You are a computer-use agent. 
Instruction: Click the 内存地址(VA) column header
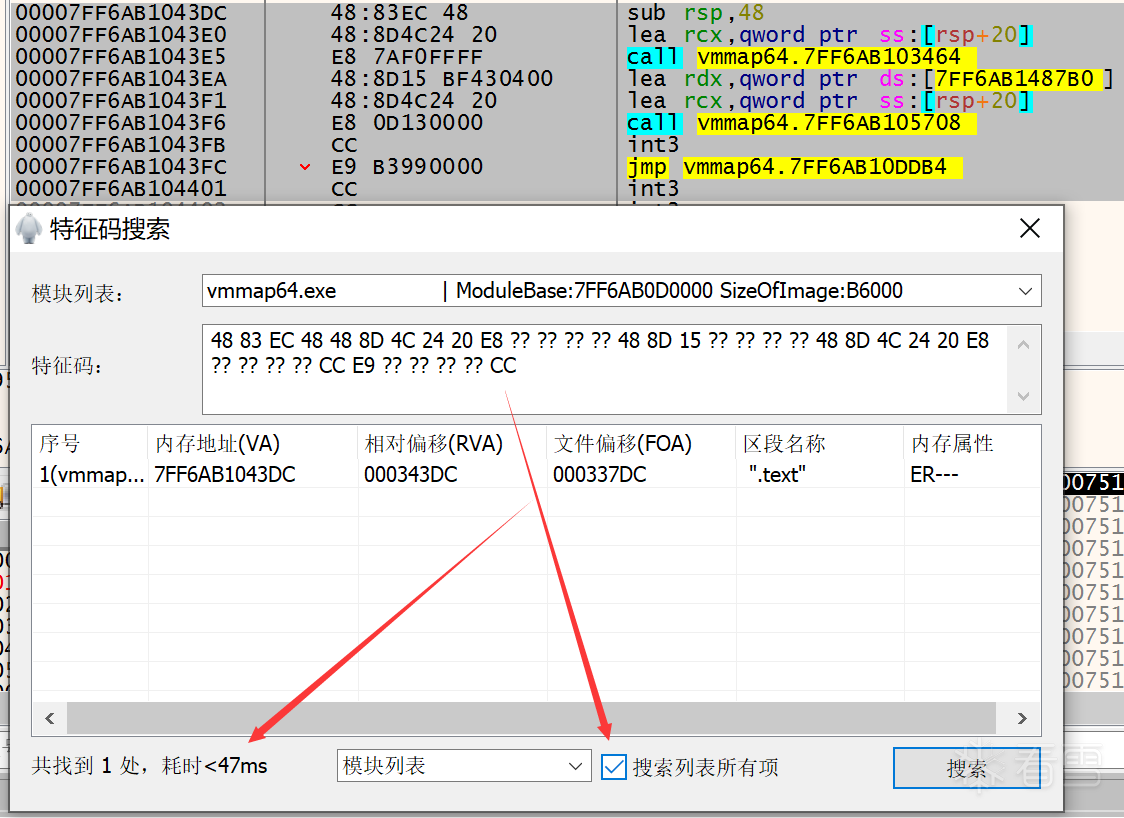pos(252,444)
